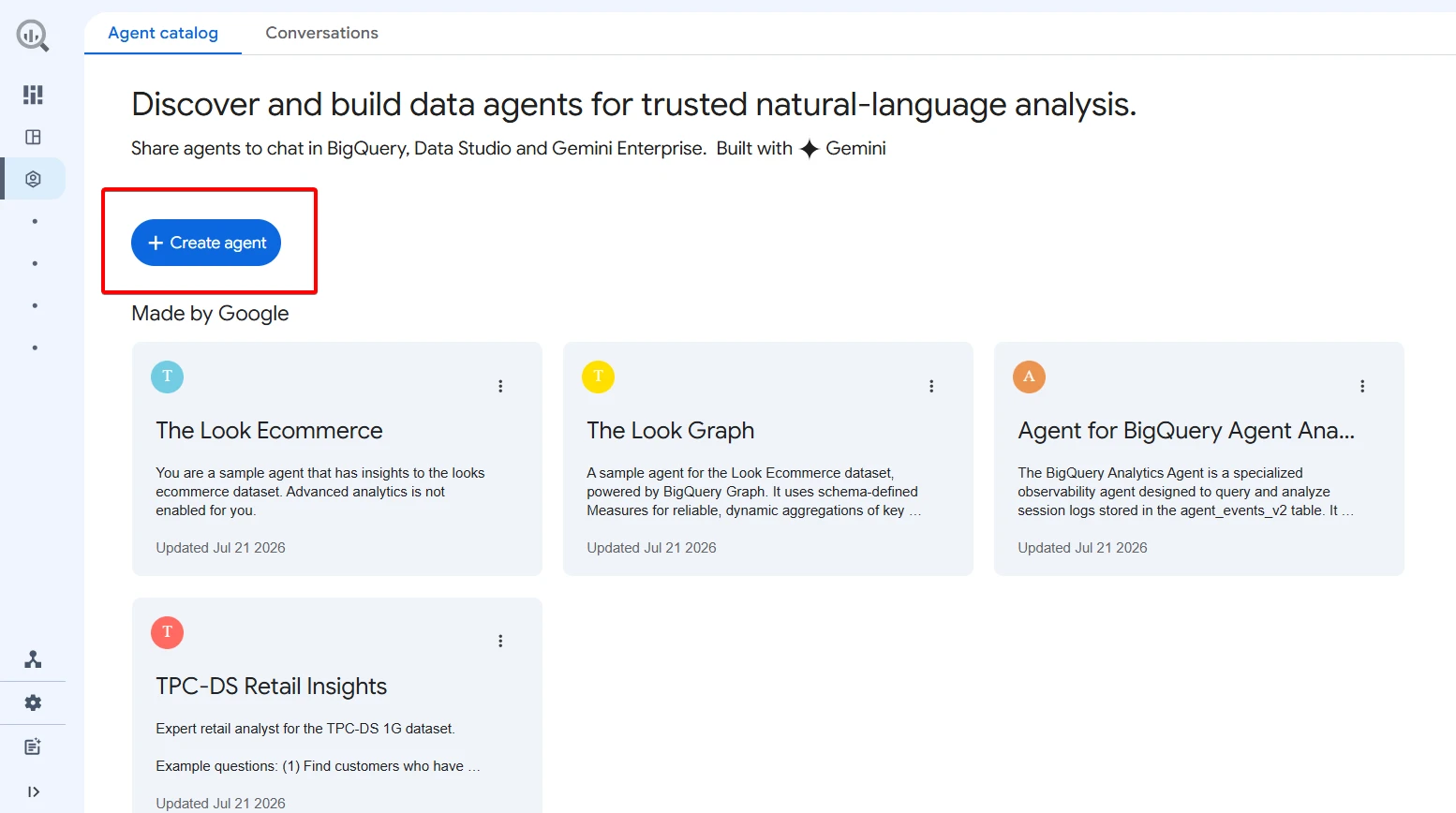Open the split-panel layout icon in sidebar
This screenshot has height=813, width=1456.
[x=33, y=137]
